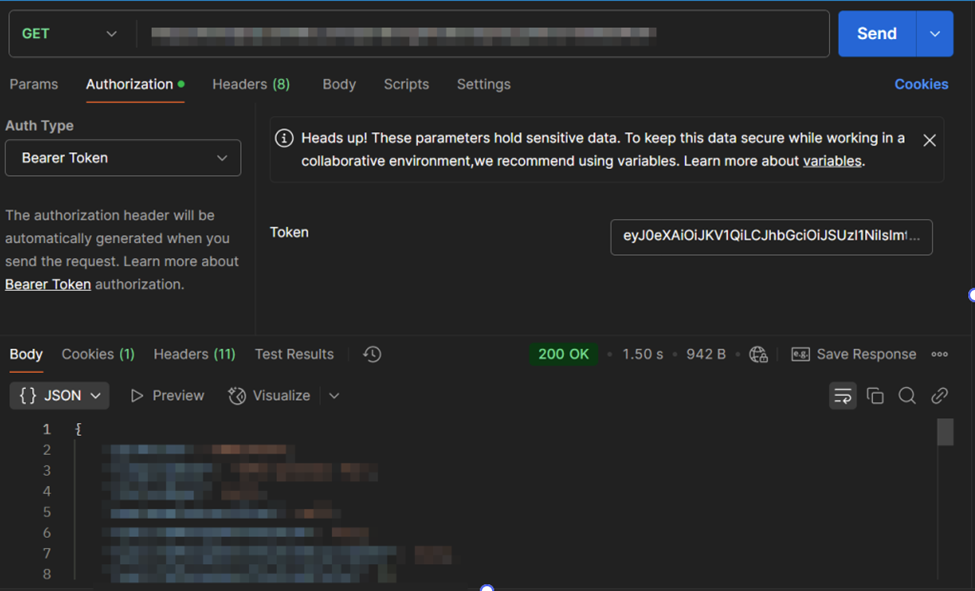975x591 pixels.
Task: Click the response vertical scrollbar
Action: click(x=945, y=432)
